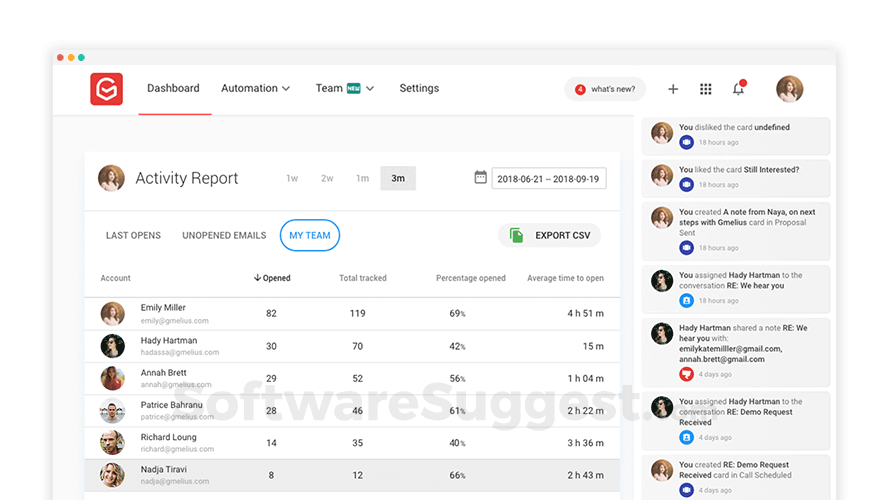
Task: Click Patrice Bahranu's avatar in table
Action: click(x=112, y=410)
